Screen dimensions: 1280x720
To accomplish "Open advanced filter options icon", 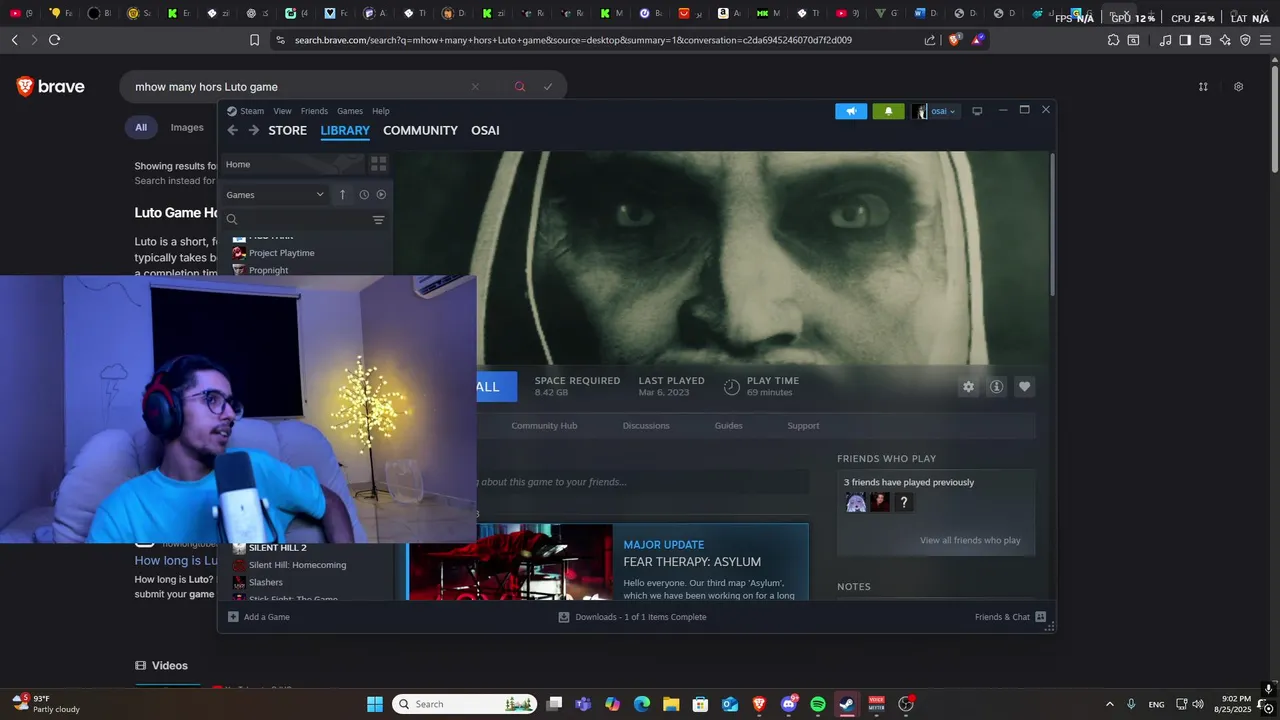I will coord(378,220).
